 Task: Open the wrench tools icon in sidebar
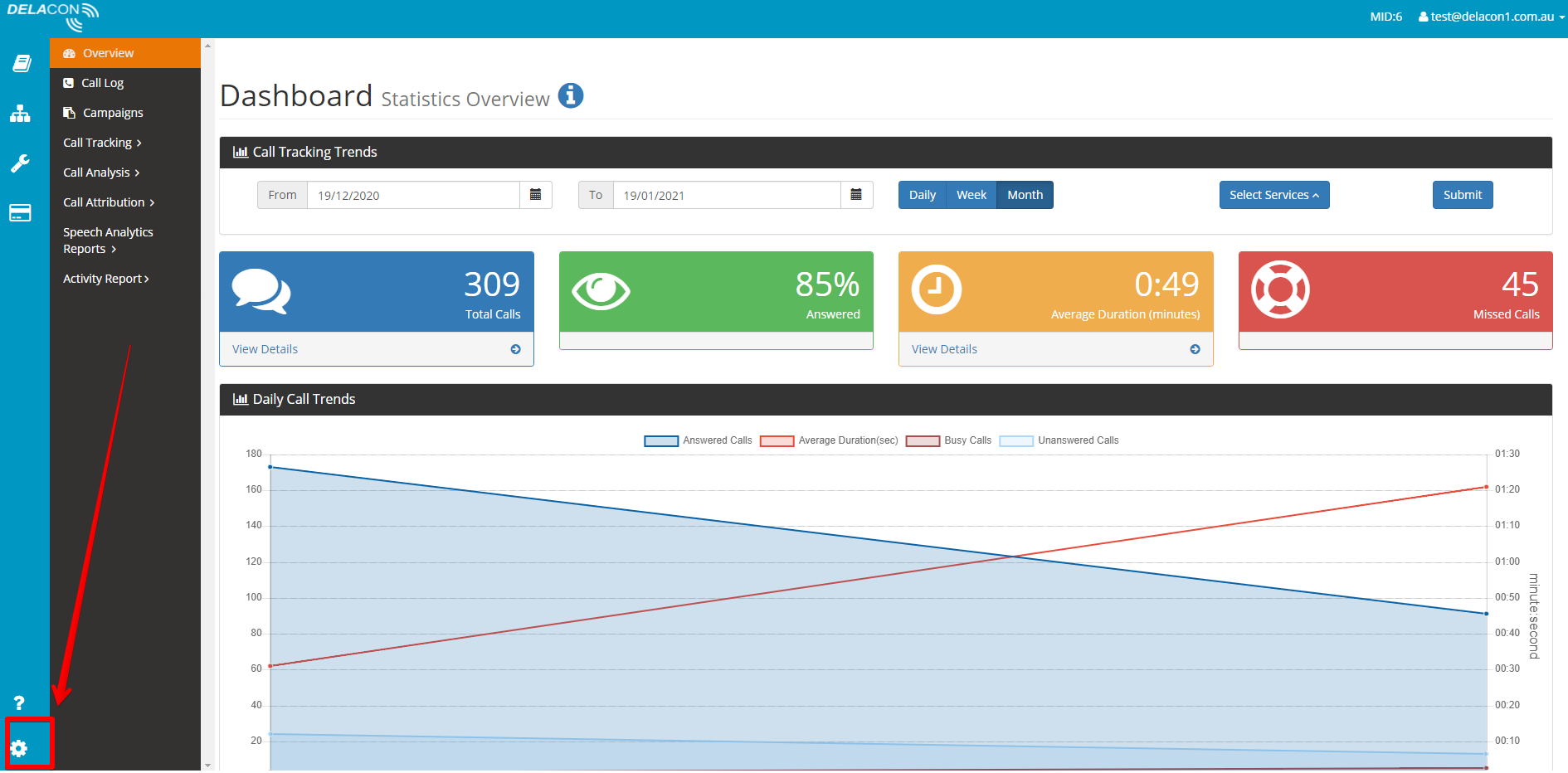pyautogui.click(x=20, y=163)
